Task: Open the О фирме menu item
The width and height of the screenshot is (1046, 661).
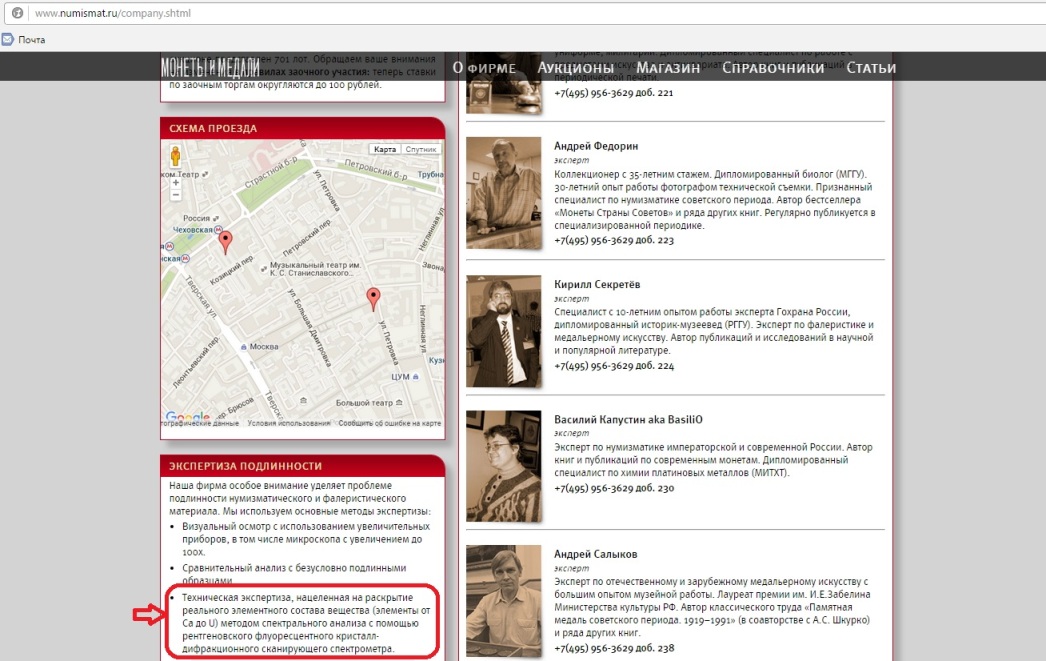Action: pos(484,67)
